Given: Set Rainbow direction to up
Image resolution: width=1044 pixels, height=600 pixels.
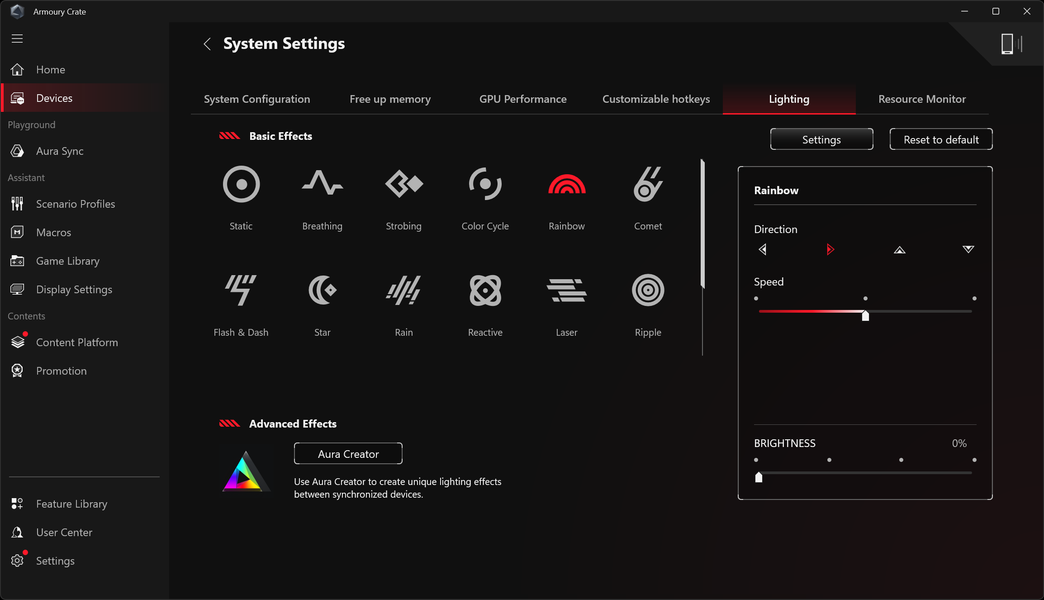Looking at the screenshot, I should coord(900,250).
